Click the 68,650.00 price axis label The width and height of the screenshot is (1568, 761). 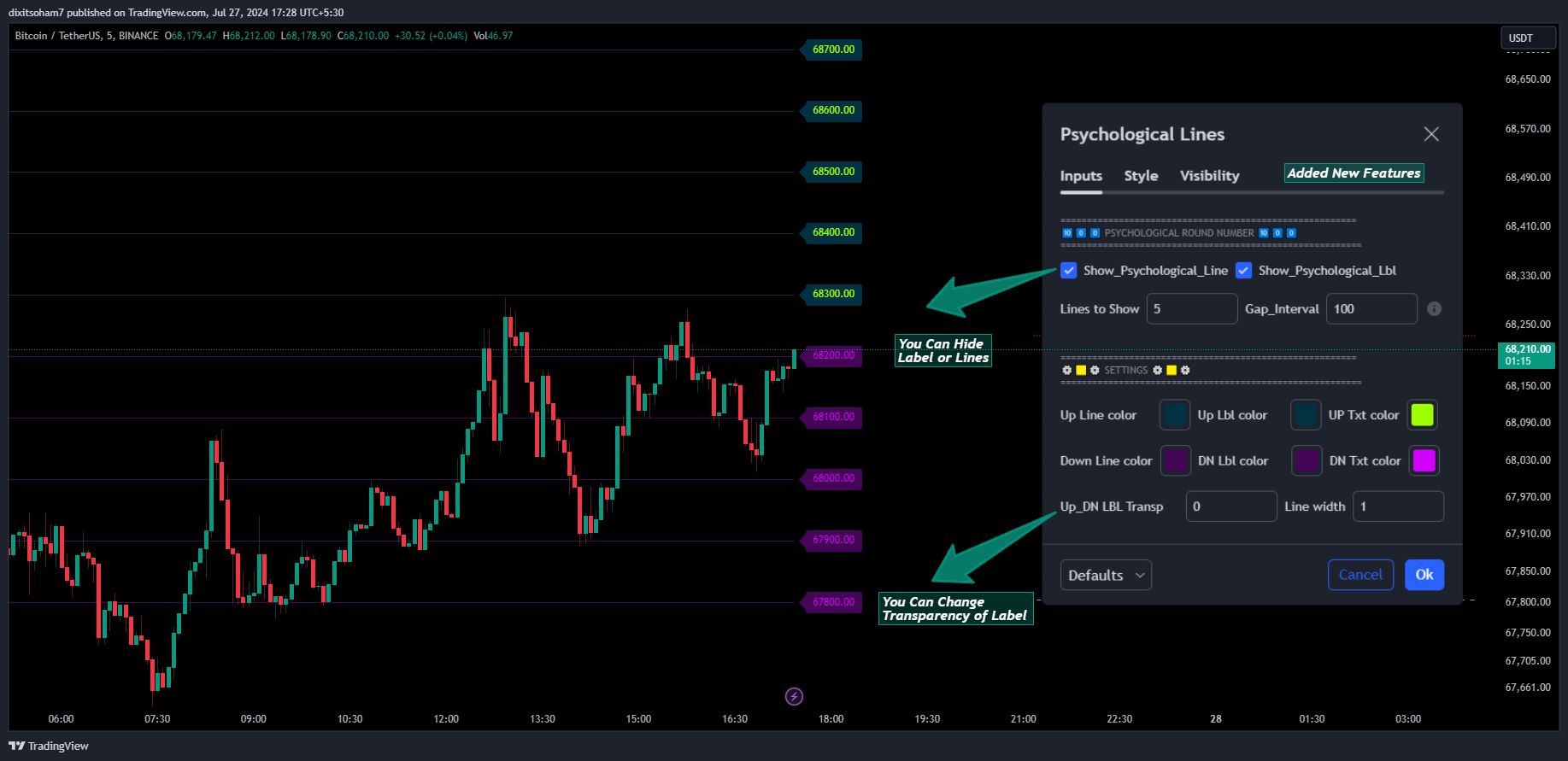pyautogui.click(x=1528, y=79)
